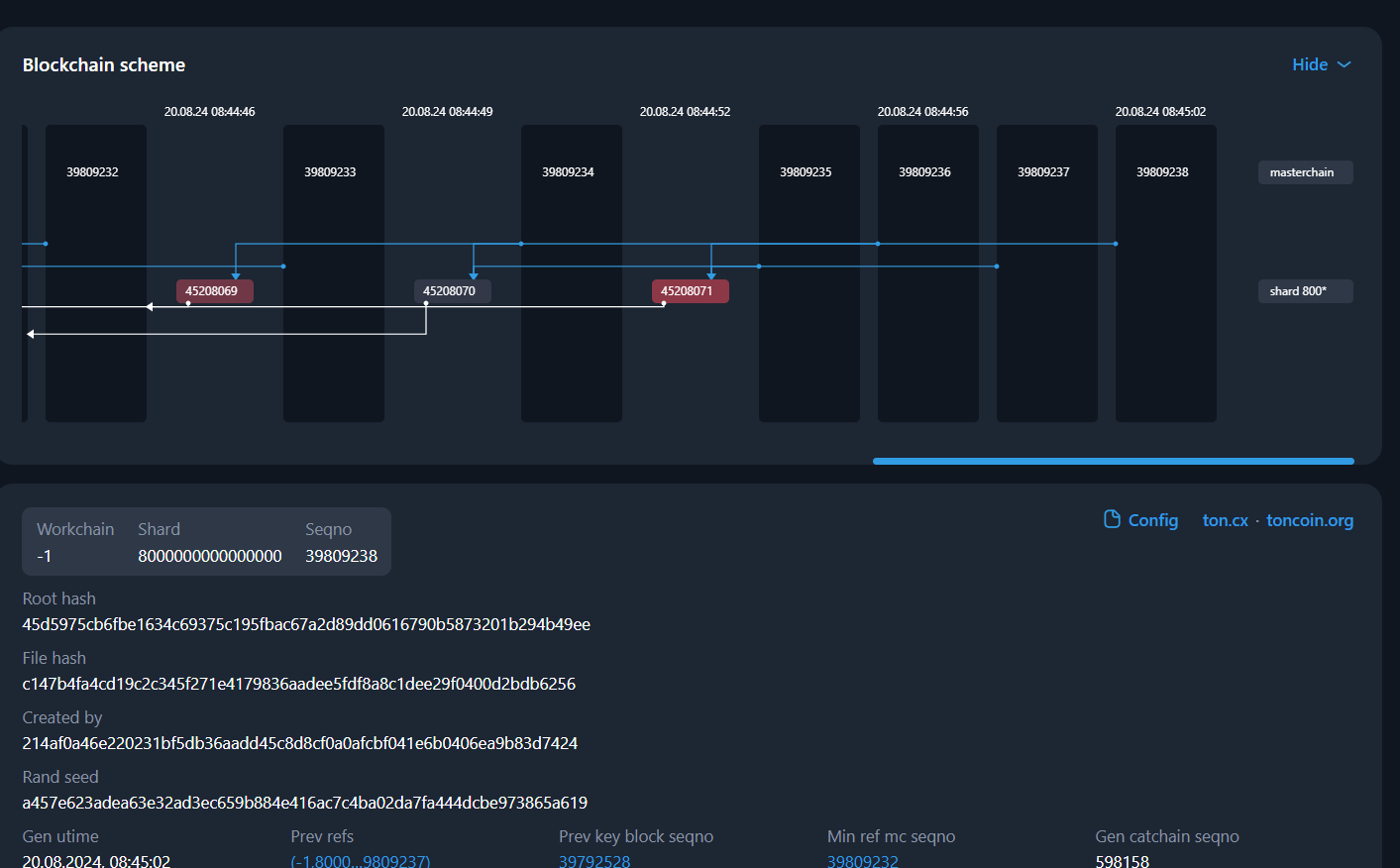Open the Config link

(1153, 520)
